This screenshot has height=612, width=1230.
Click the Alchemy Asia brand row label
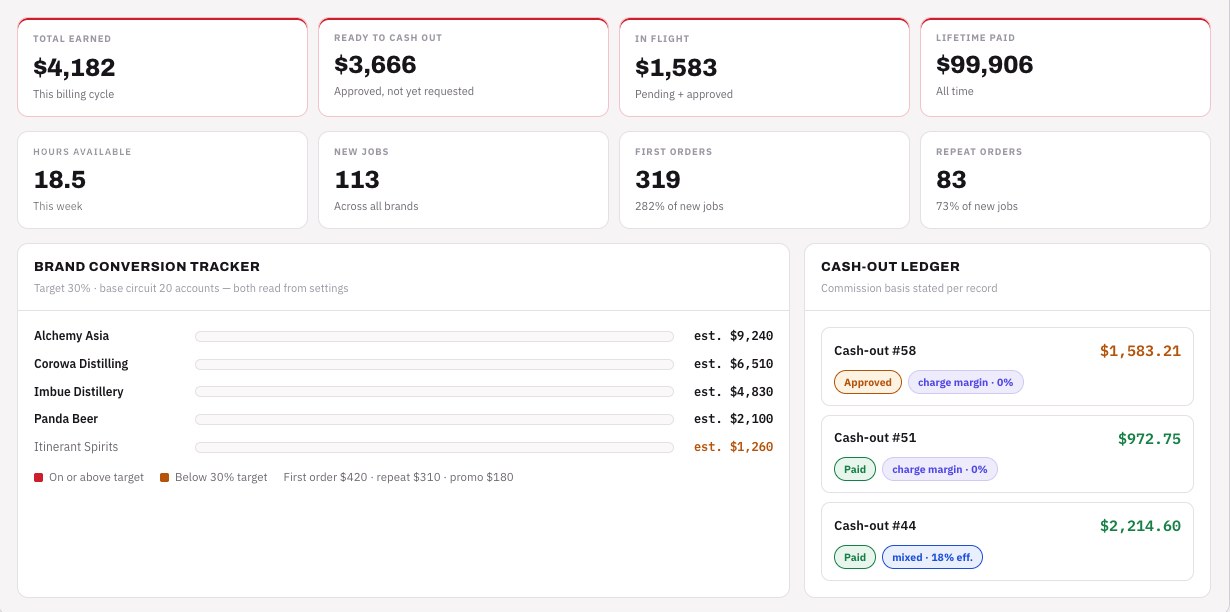72,336
